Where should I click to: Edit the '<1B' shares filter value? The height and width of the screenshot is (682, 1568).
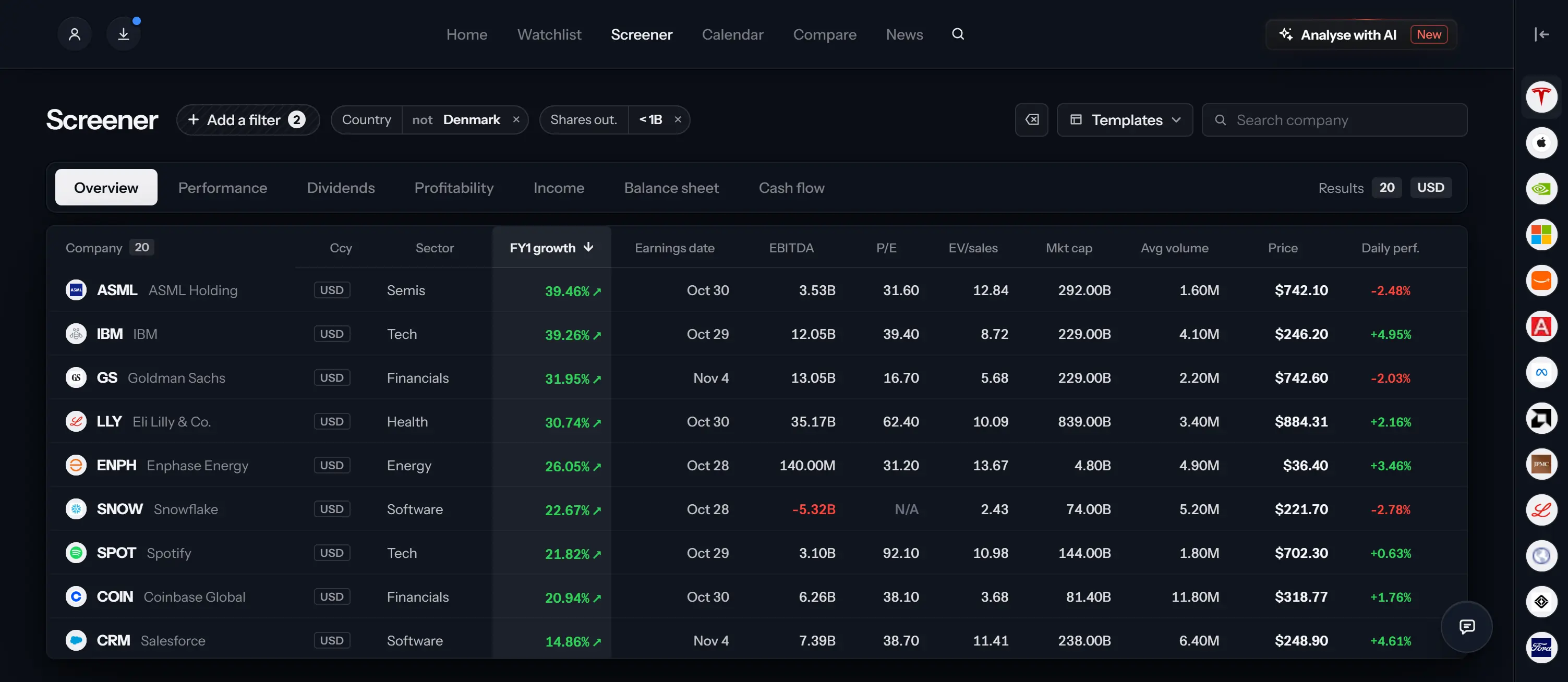click(x=650, y=120)
